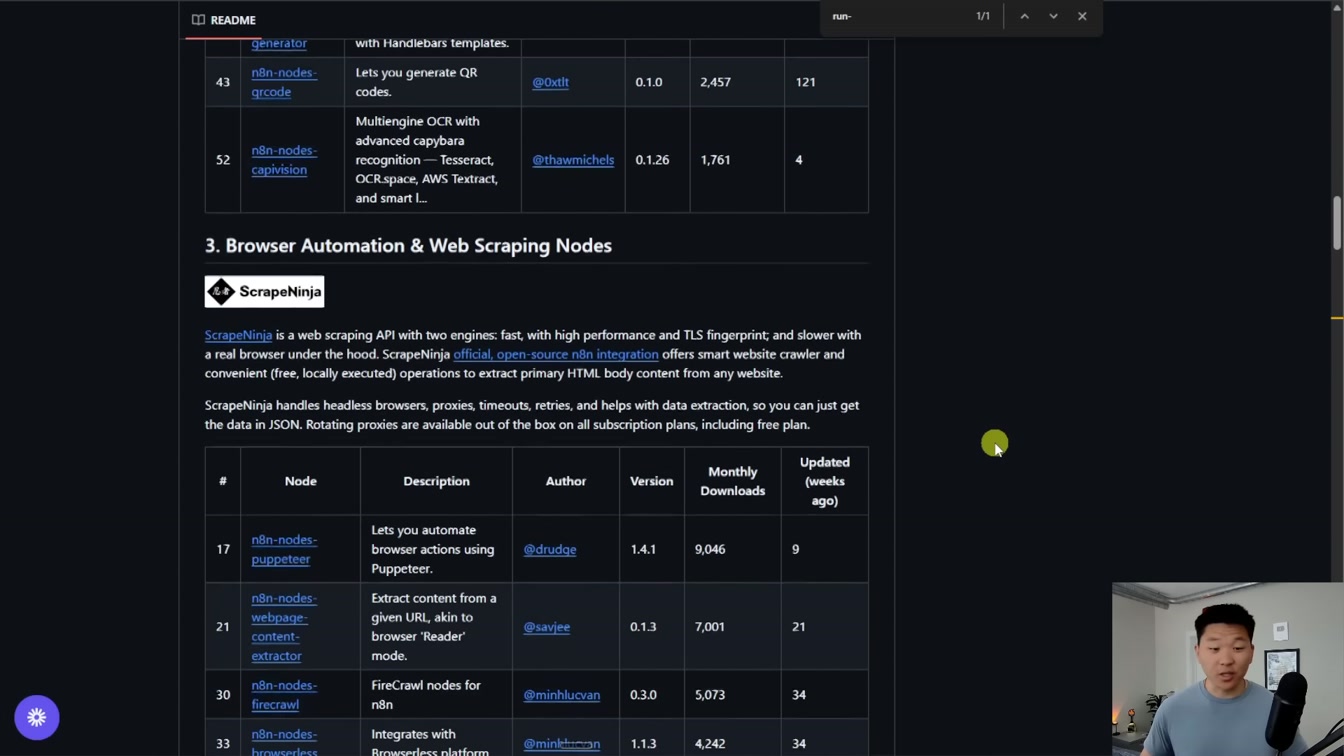Image resolution: width=1344 pixels, height=756 pixels.
Task: Visit author @0xtlt profile
Action: (550, 82)
